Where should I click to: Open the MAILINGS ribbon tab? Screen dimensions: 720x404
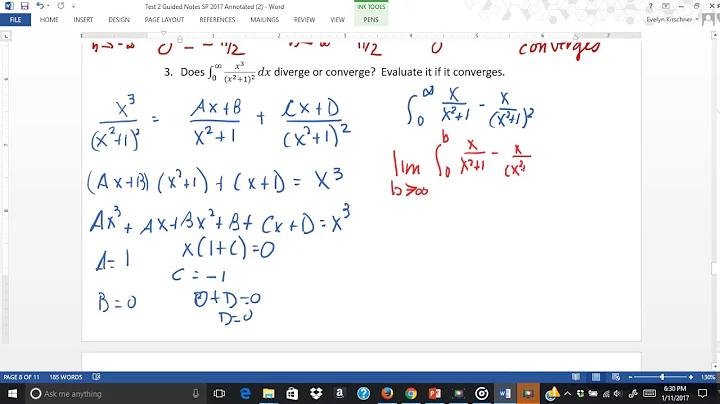pos(264,20)
